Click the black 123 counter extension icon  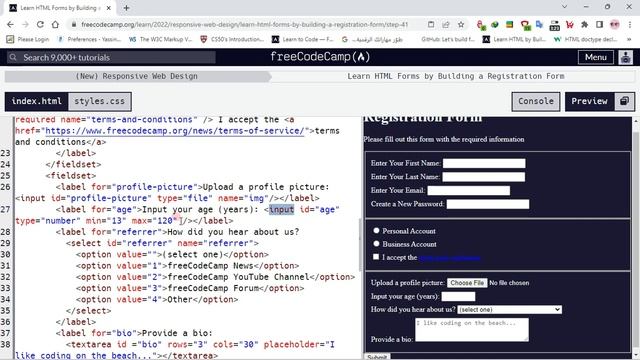pos(554,25)
